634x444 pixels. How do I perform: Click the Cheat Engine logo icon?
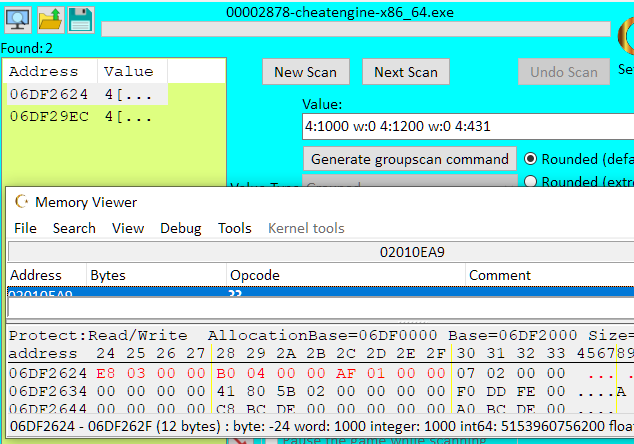[626, 37]
